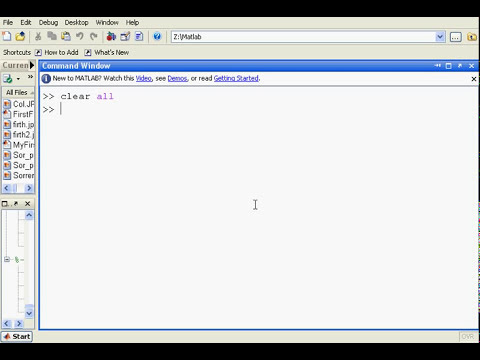Select the firth2.j file
This screenshot has height=360, width=480.
click(19, 135)
